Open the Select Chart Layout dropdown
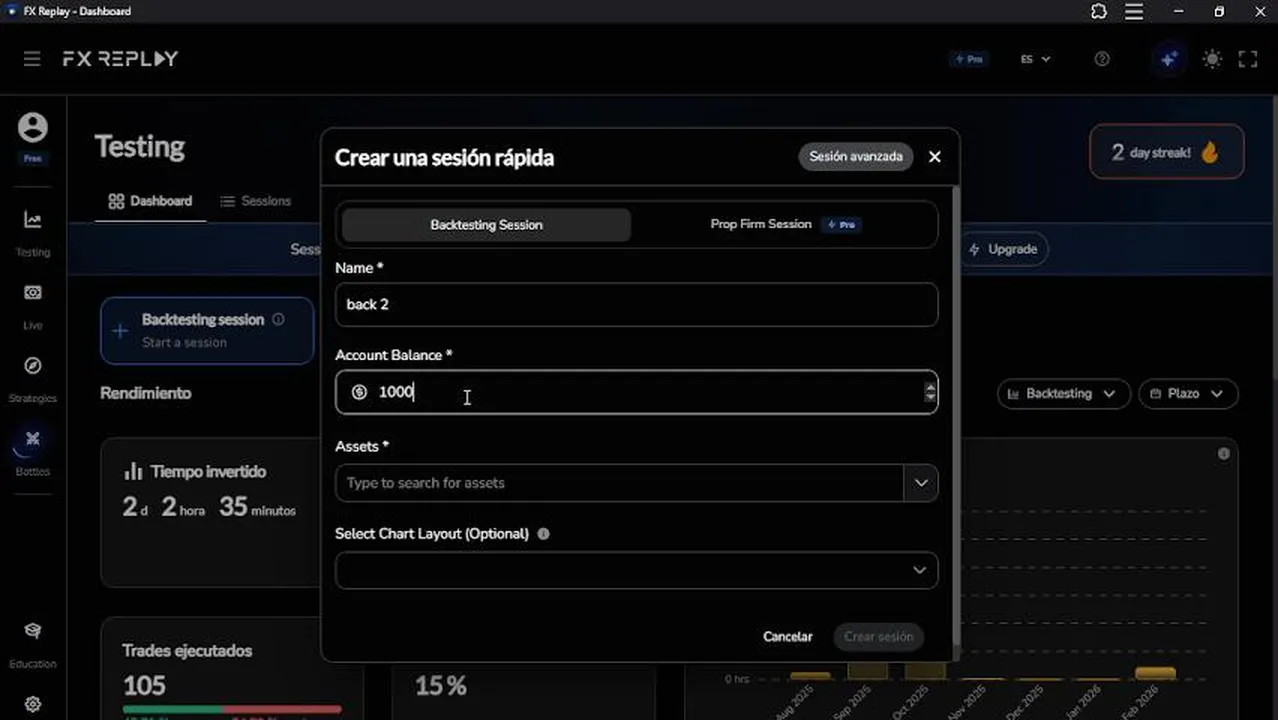Image resolution: width=1278 pixels, height=720 pixels. 636,570
